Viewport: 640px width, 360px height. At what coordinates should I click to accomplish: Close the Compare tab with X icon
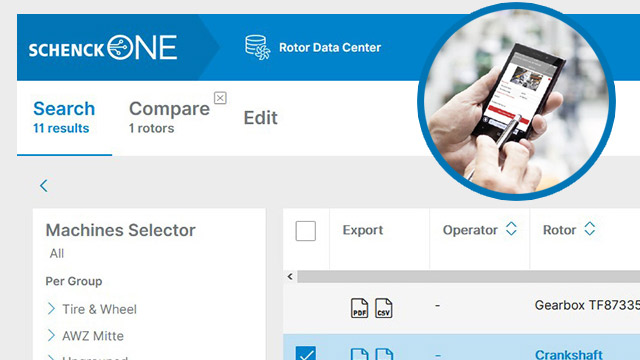point(220,98)
